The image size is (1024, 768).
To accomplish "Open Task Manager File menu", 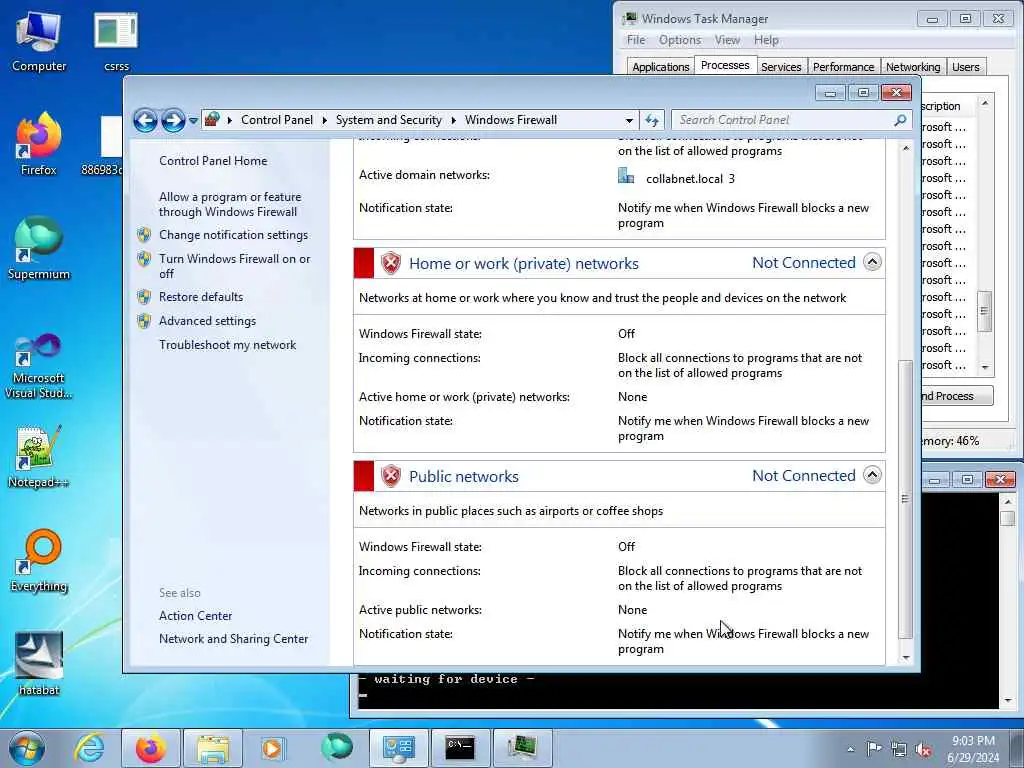I will [635, 40].
